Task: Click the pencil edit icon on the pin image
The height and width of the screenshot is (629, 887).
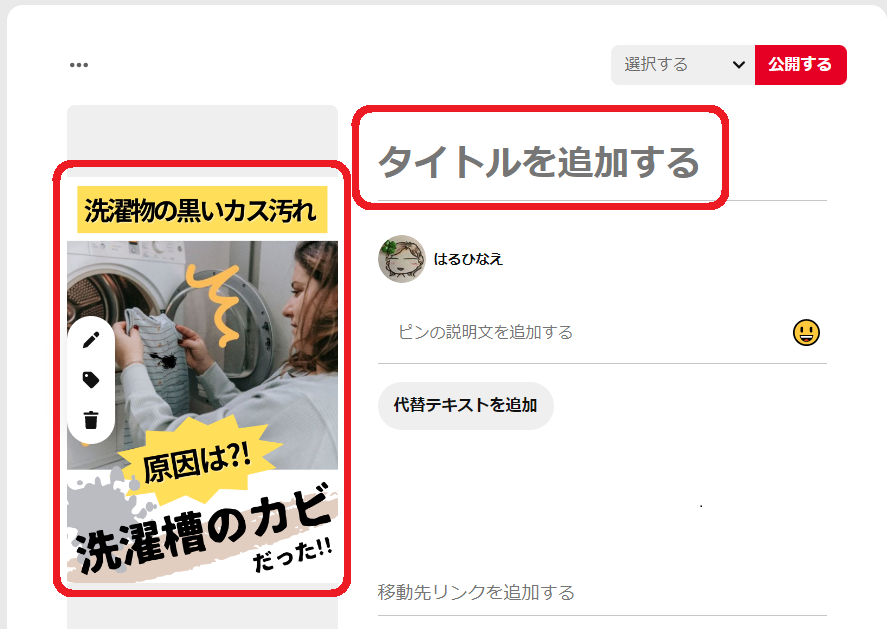Action: 91,339
